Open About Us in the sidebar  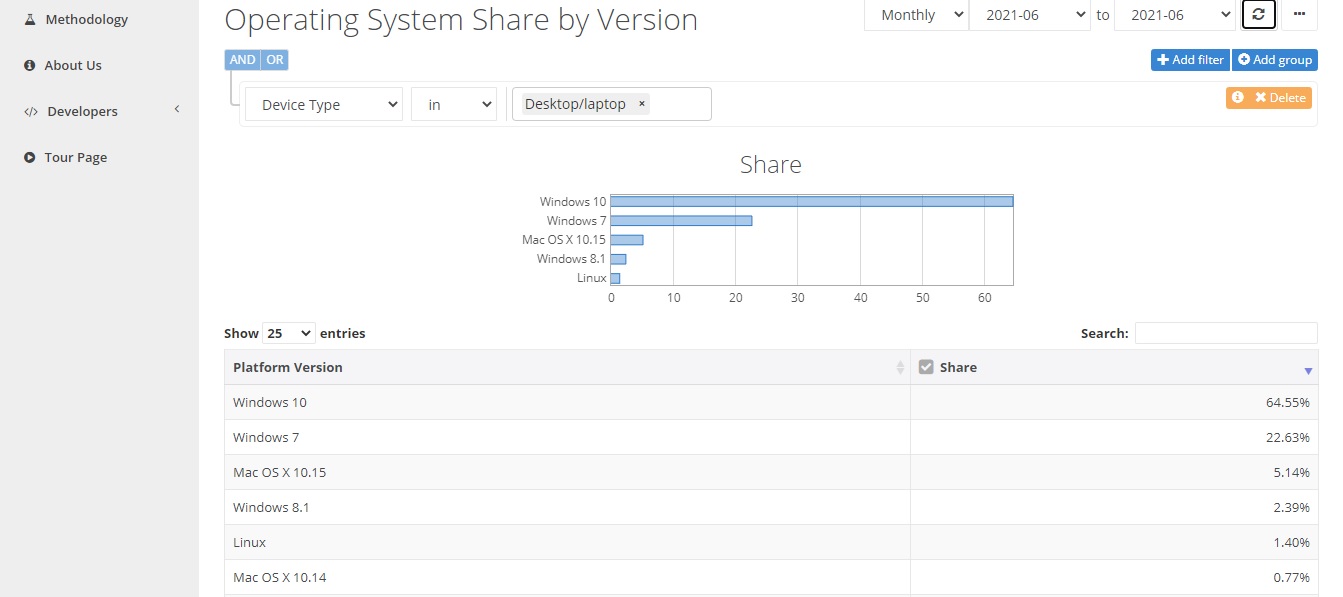73,65
